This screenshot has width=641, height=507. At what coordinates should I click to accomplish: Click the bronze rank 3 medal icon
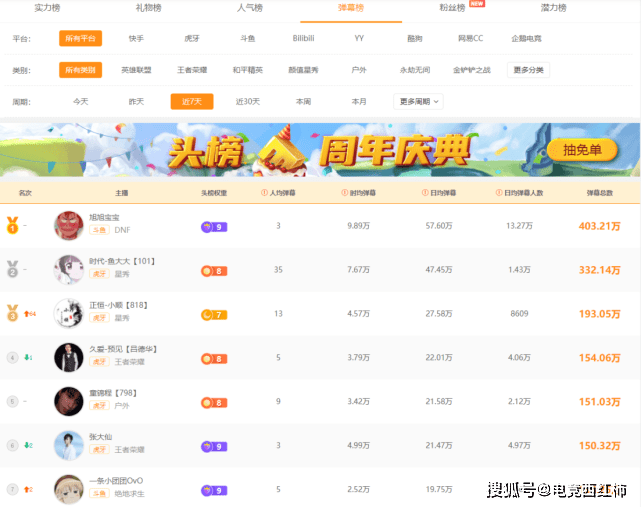(x=13, y=313)
